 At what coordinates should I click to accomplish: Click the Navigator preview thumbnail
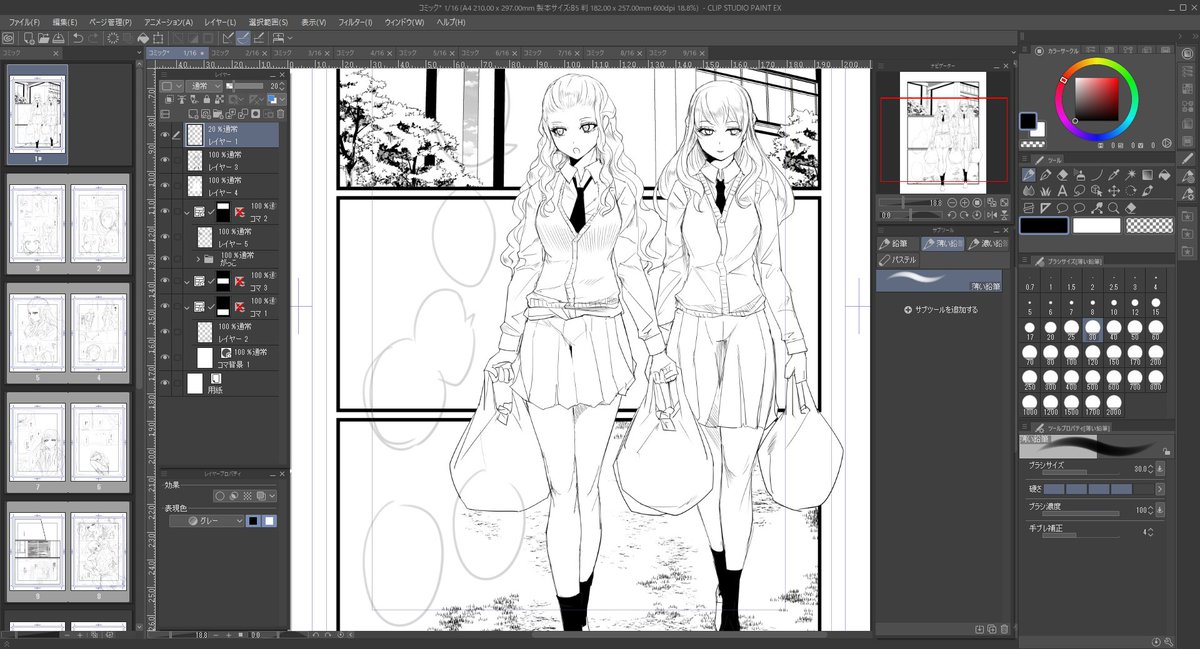943,131
